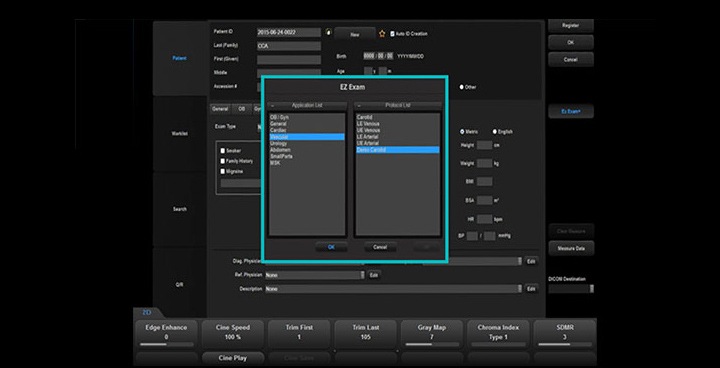Switch to the OB tab

pos(241,109)
